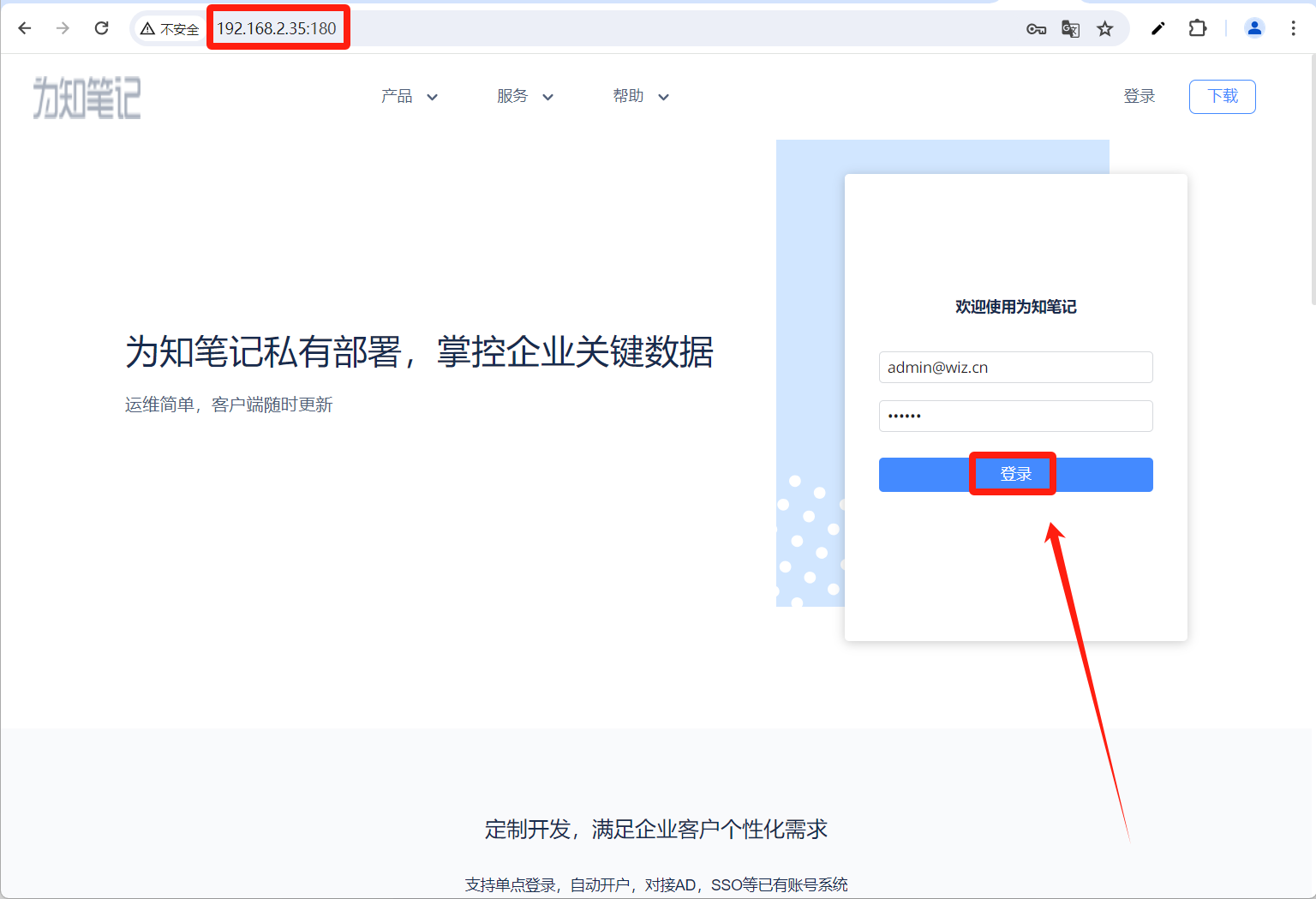The height and width of the screenshot is (899, 1316).
Task: Expand the 帮助 dropdown menu
Action: (x=640, y=96)
